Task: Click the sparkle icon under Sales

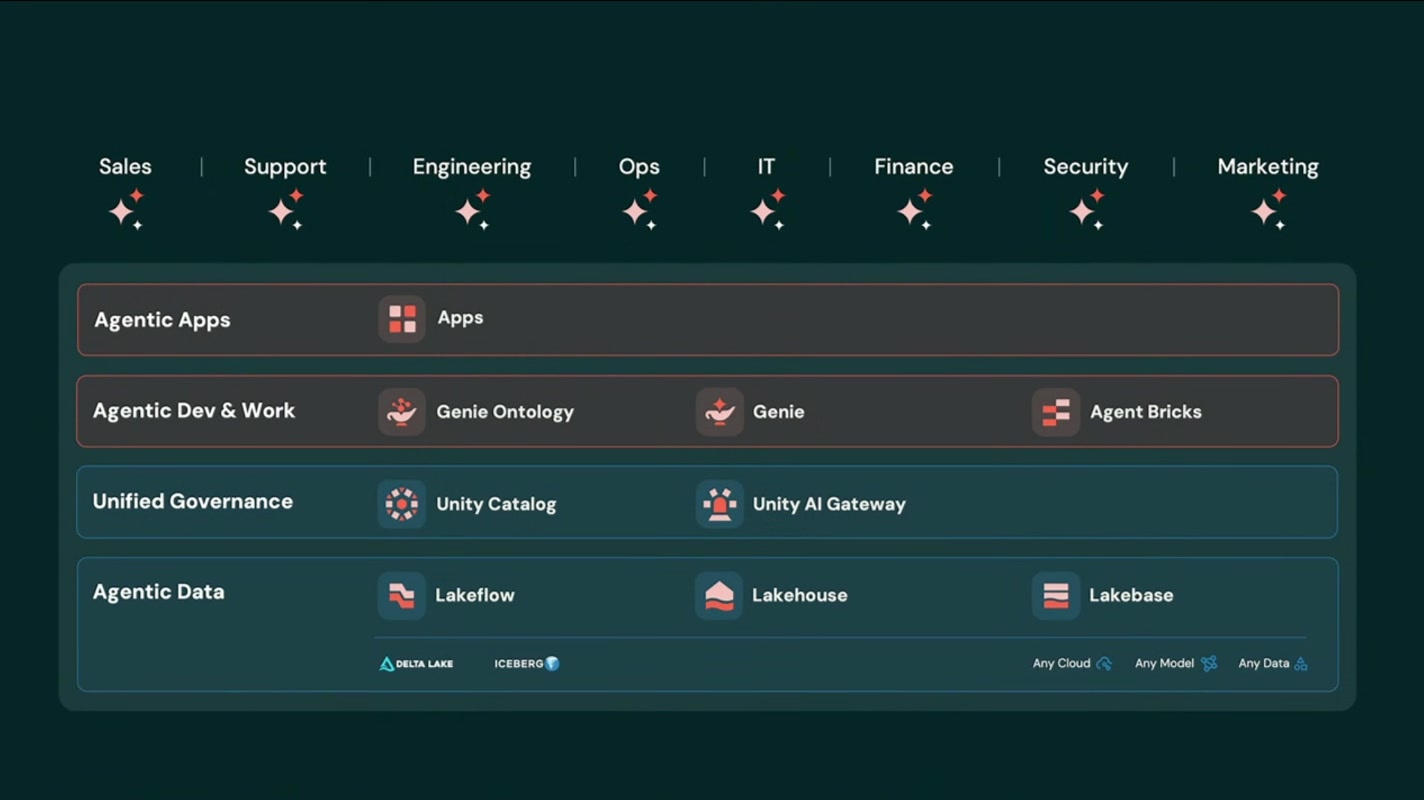Action: (x=127, y=209)
